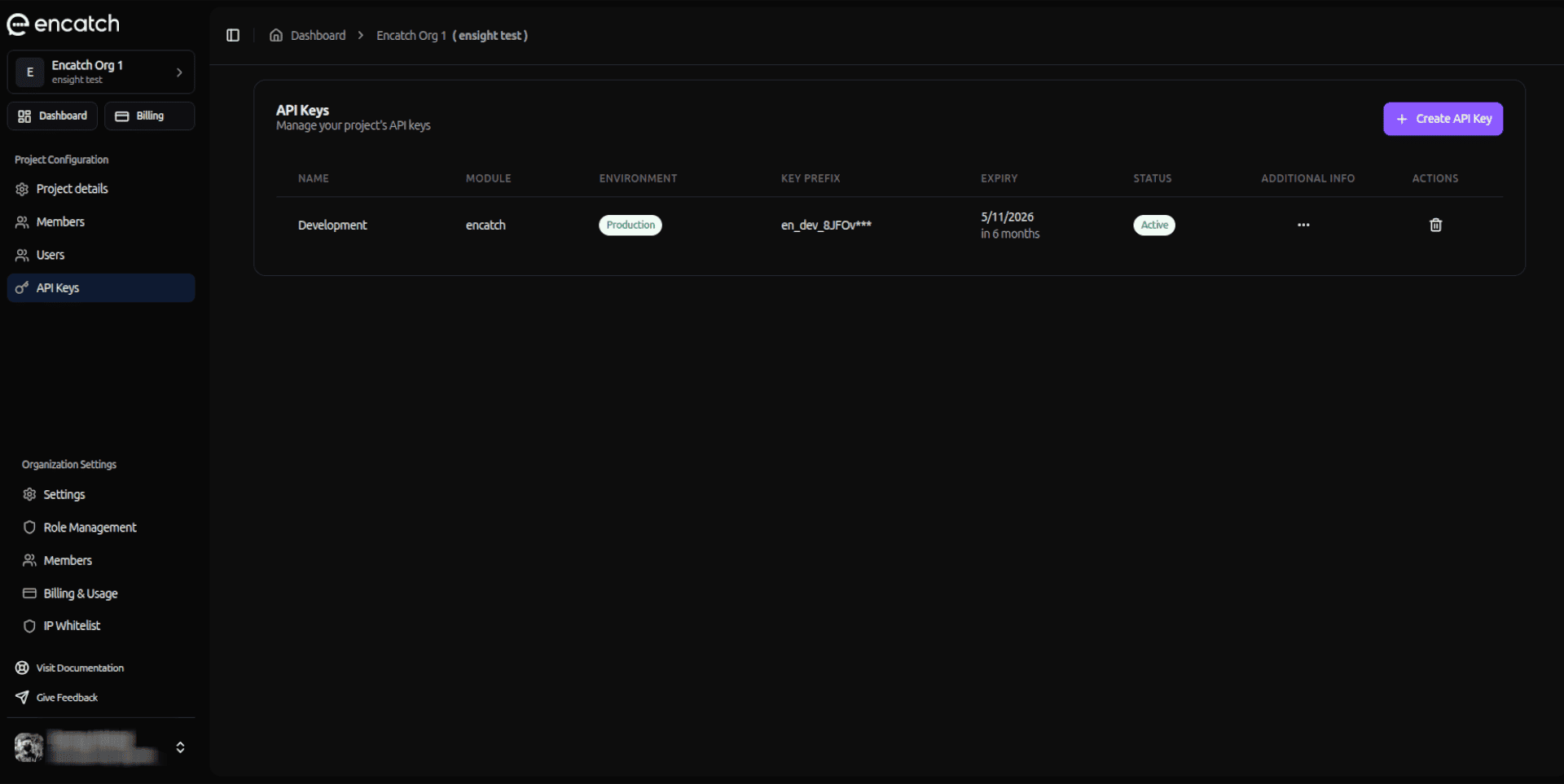The width and height of the screenshot is (1564, 784).
Task: Click the encatch logo
Action: click(x=64, y=24)
